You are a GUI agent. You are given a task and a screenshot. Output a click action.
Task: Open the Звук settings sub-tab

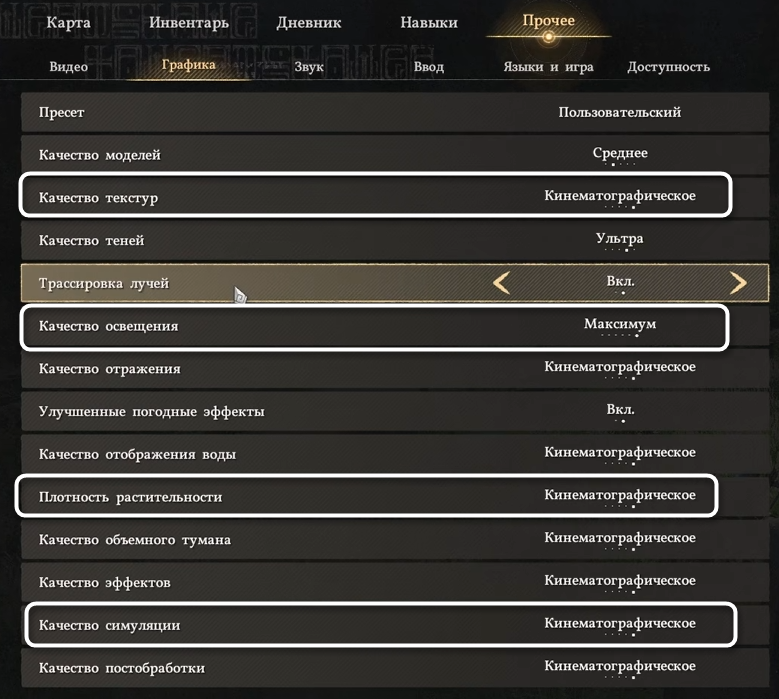309,67
